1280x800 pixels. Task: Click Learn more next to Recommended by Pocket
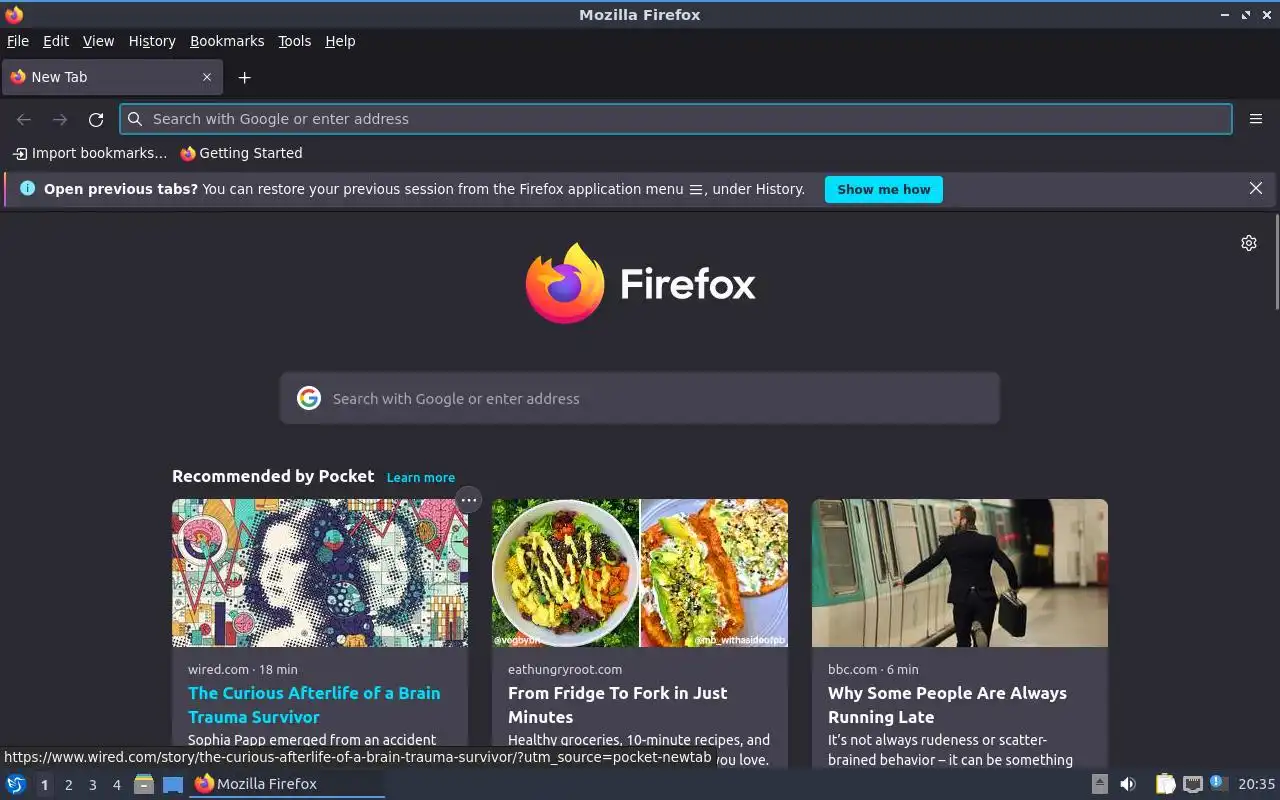[x=421, y=478]
